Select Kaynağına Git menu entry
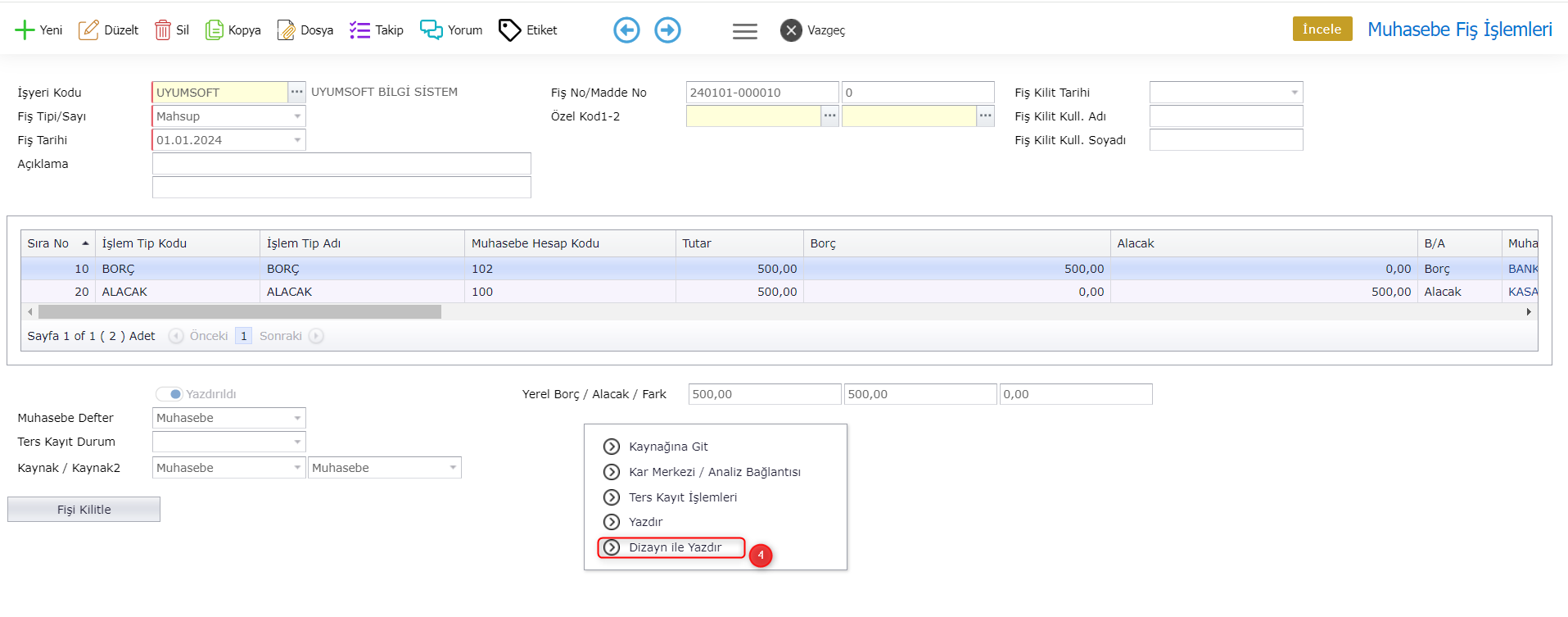The image size is (1568, 617). pos(668,447)
